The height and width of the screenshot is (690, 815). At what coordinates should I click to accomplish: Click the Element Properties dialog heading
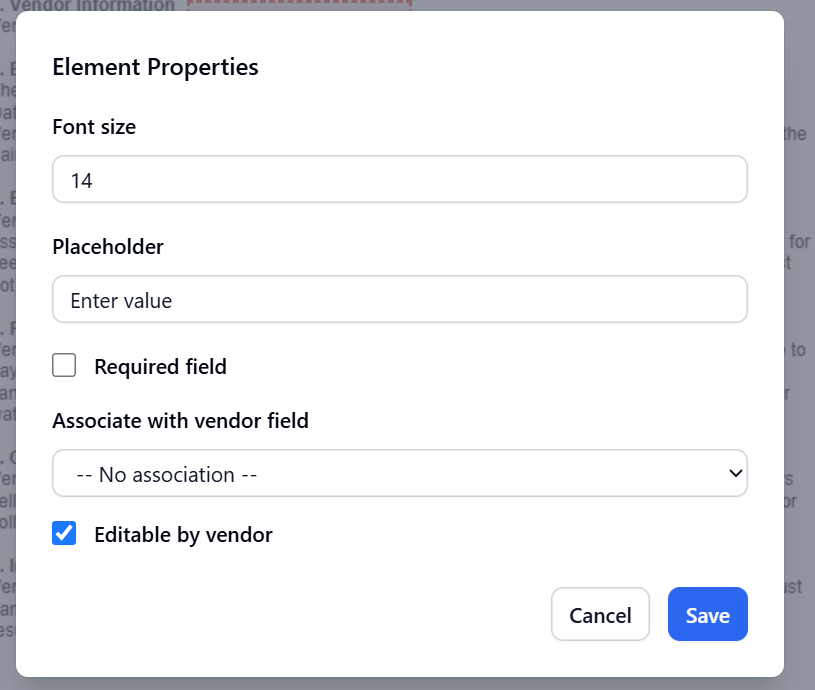pyautogui.click(x=155, y=67)
